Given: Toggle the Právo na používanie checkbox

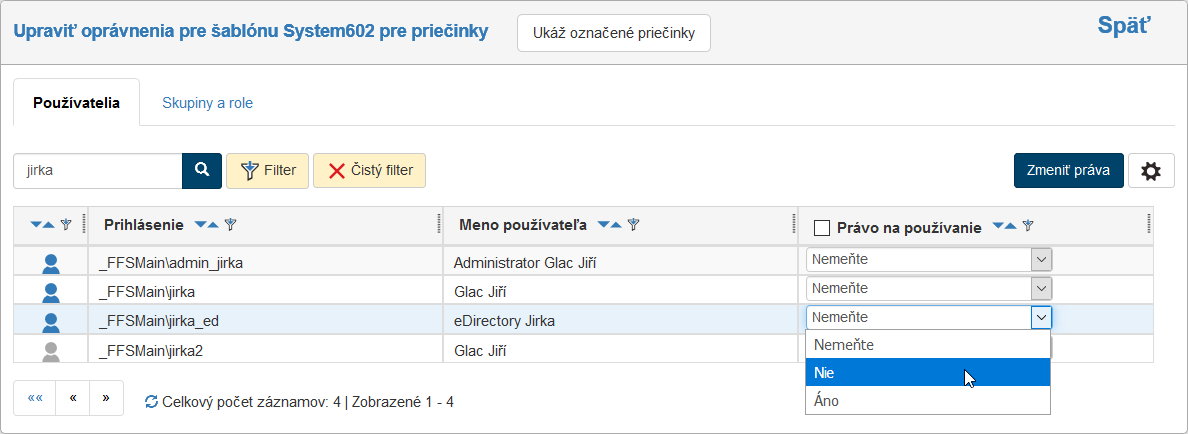Looking at the screenshot, I should pyautogui.click(x=822, y=228).
